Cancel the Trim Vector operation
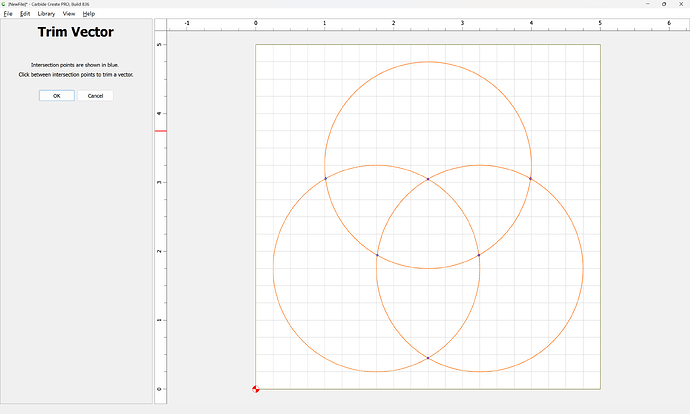This screenshot has height=414, width=690. (96, 96)
